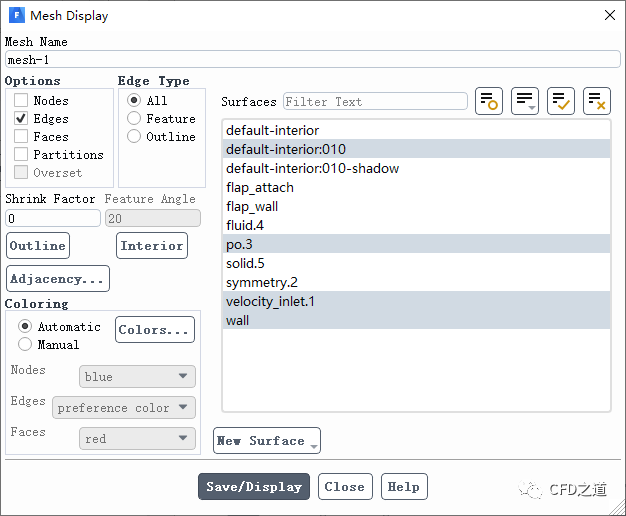Uncheck the Edges option
This screenshot has width=626, height=516.
(21, 119)
